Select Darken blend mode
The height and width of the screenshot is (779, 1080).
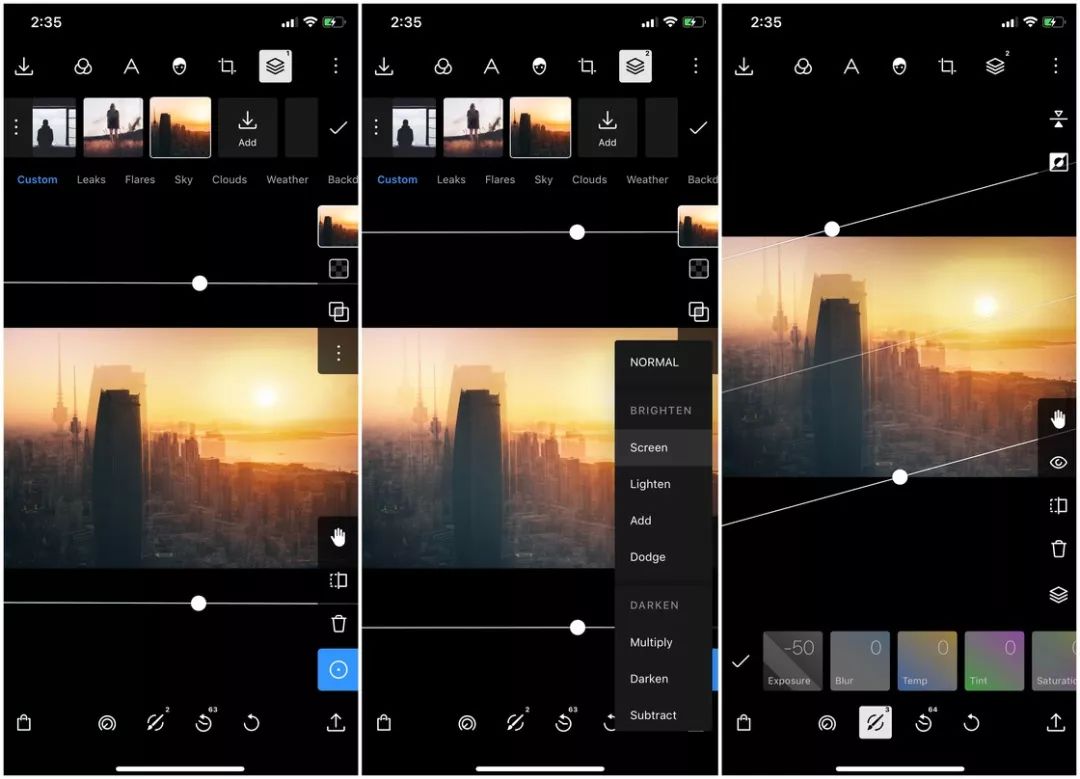649,679
